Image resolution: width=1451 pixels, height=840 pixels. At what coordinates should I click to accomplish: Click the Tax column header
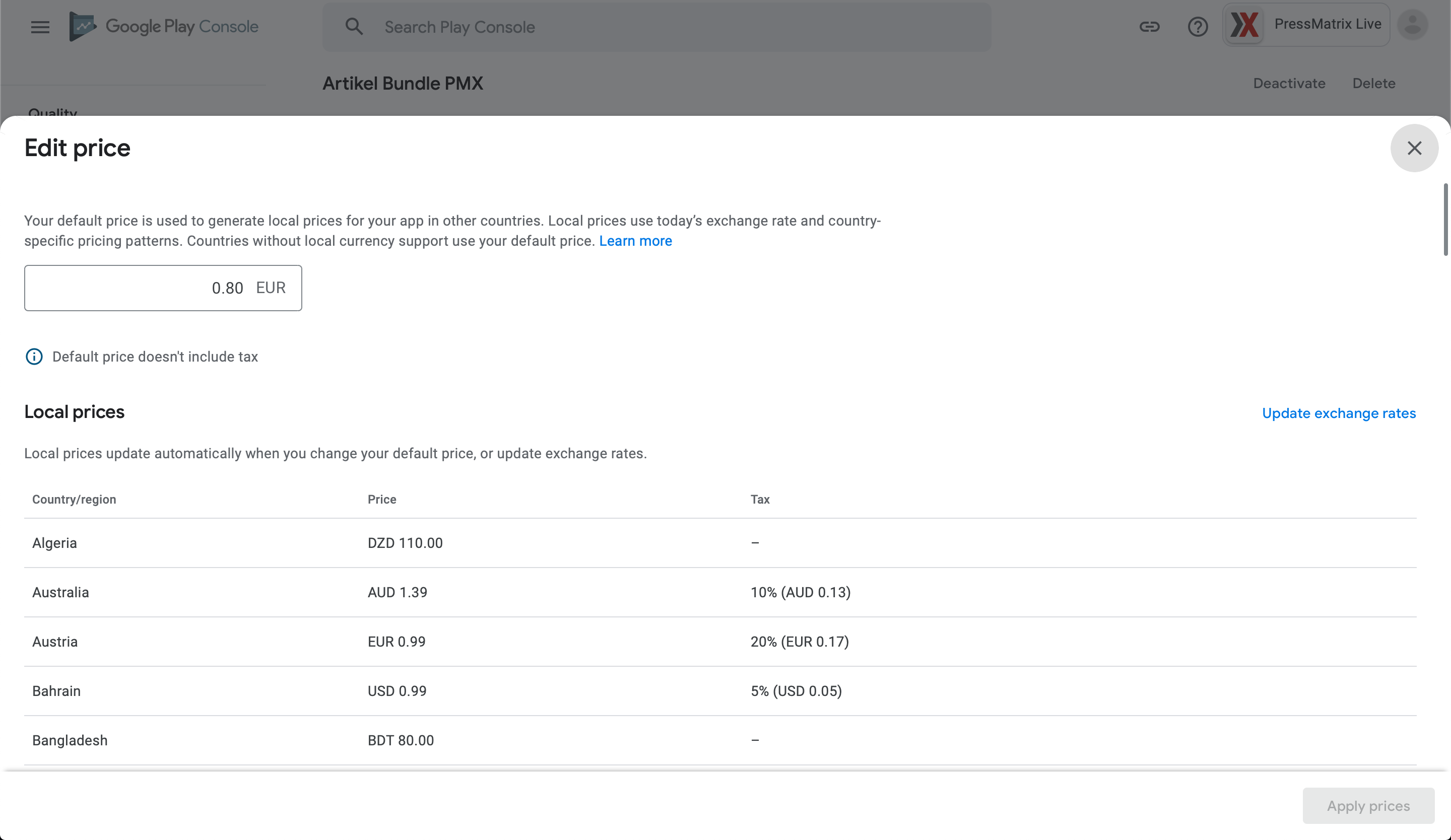759,500
